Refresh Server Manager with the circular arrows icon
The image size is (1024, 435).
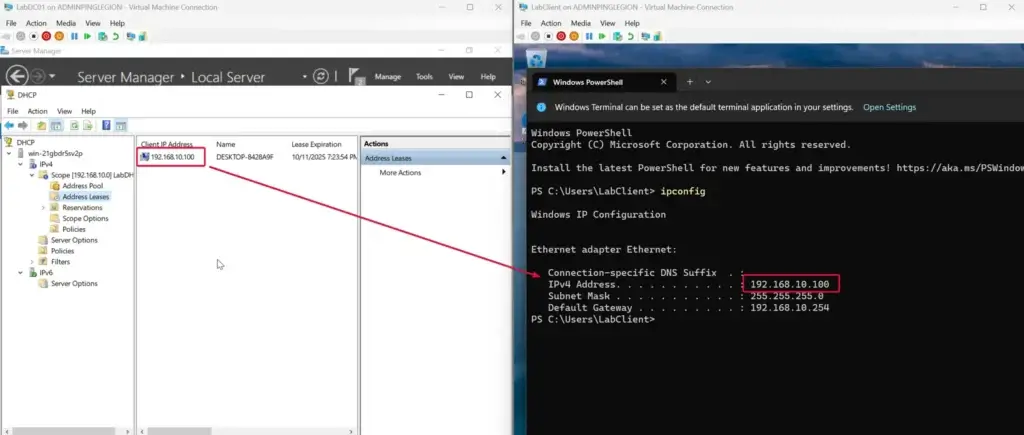pos(321,76)
